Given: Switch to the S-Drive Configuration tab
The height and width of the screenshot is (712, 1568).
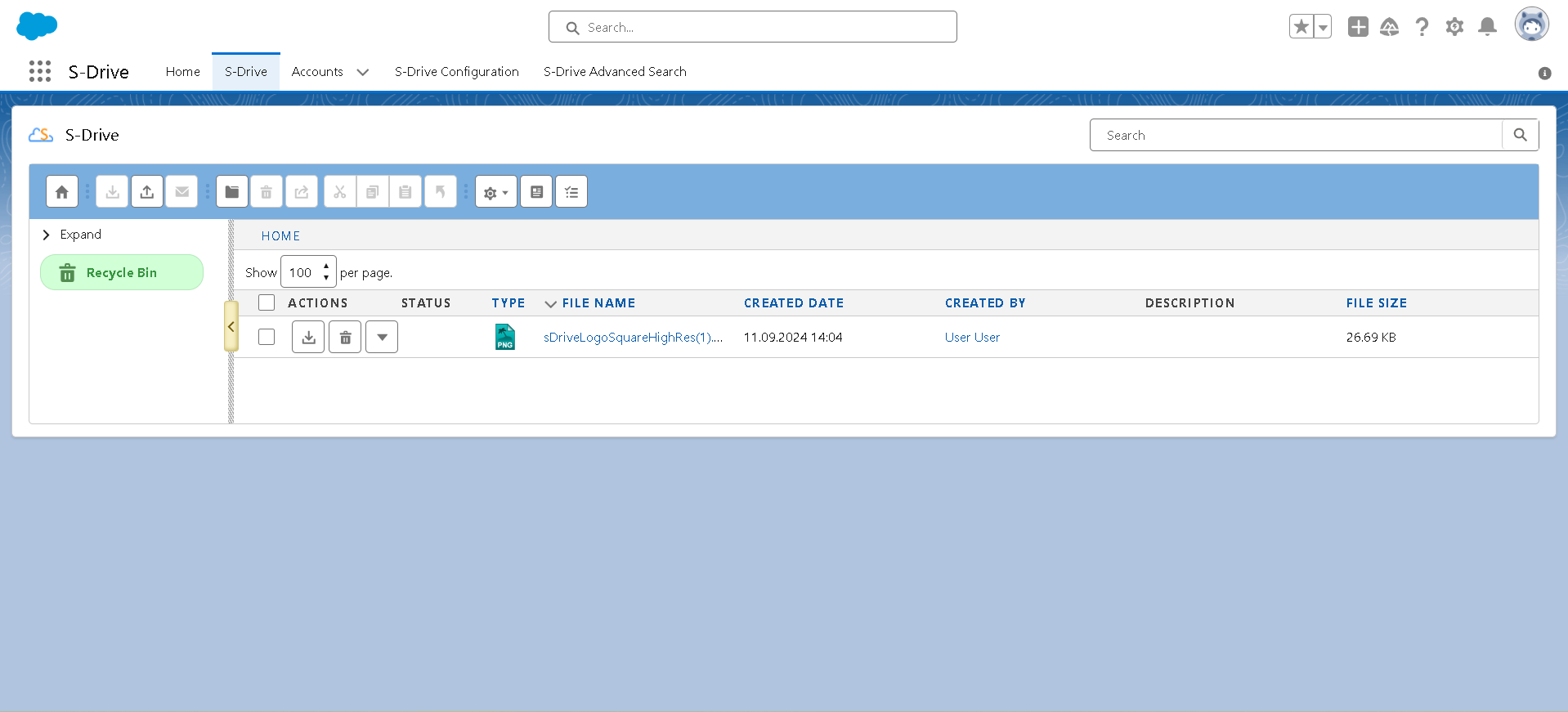Looking at the screenshot, I should click(456, 72).
